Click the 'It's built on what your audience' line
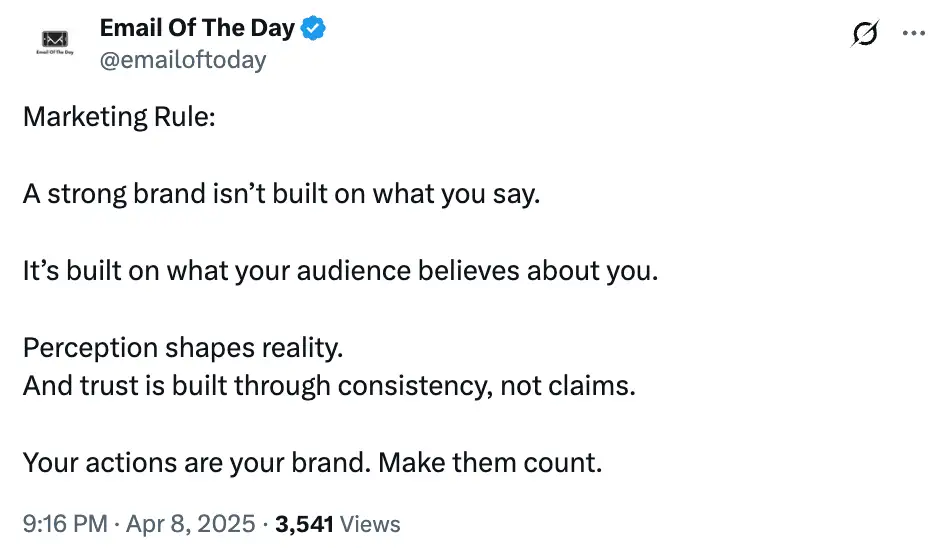940x554 pixels. 341,271
